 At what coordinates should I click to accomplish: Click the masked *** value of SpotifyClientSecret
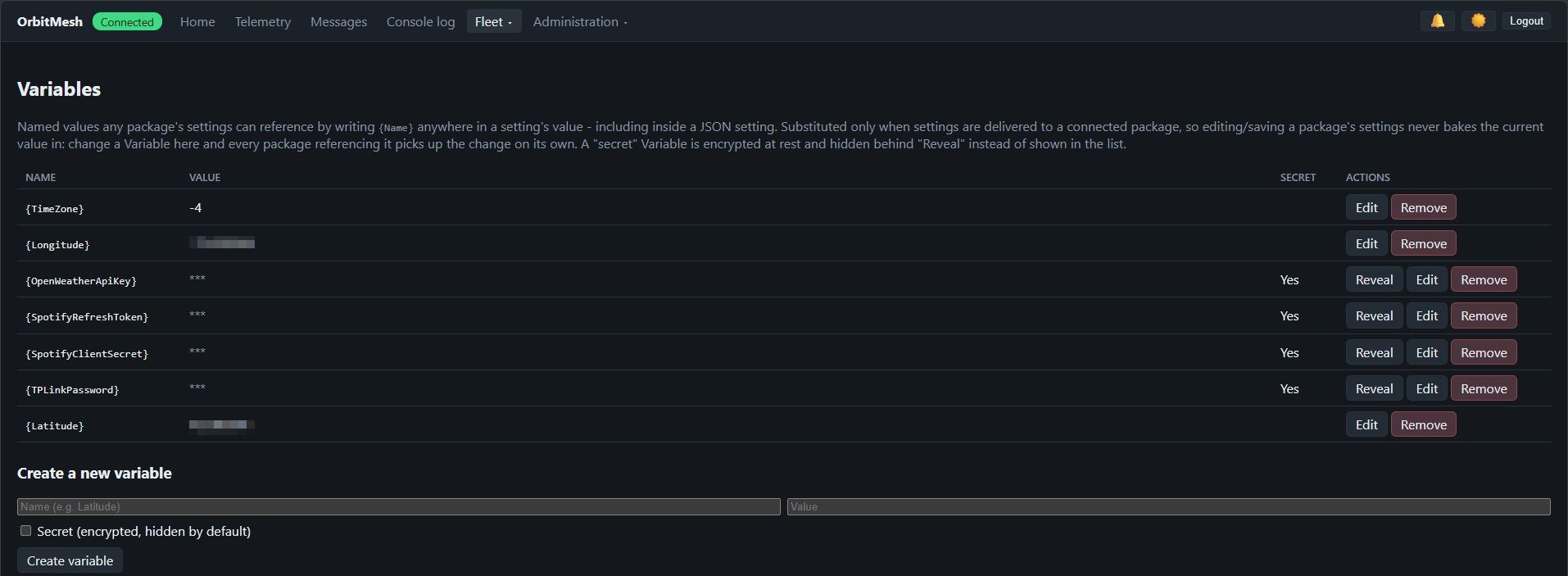click(x=197, y=351)
